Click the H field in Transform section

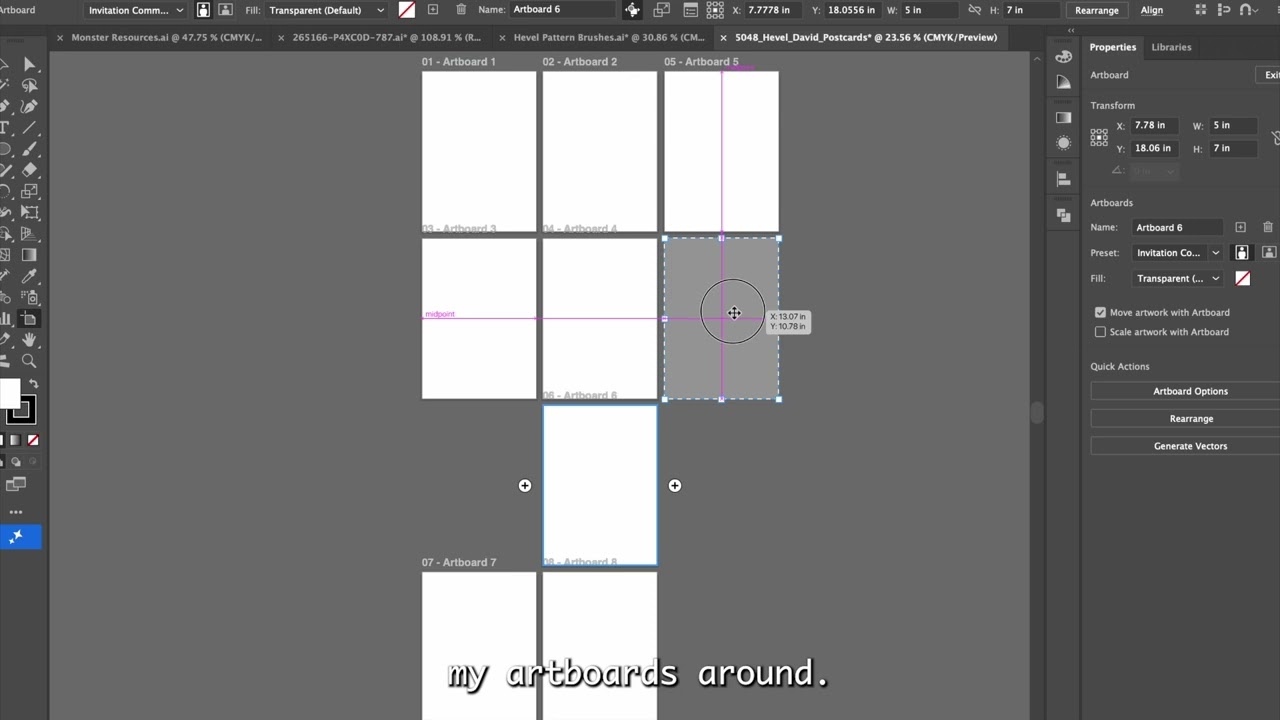click(x=1233, y=148)
